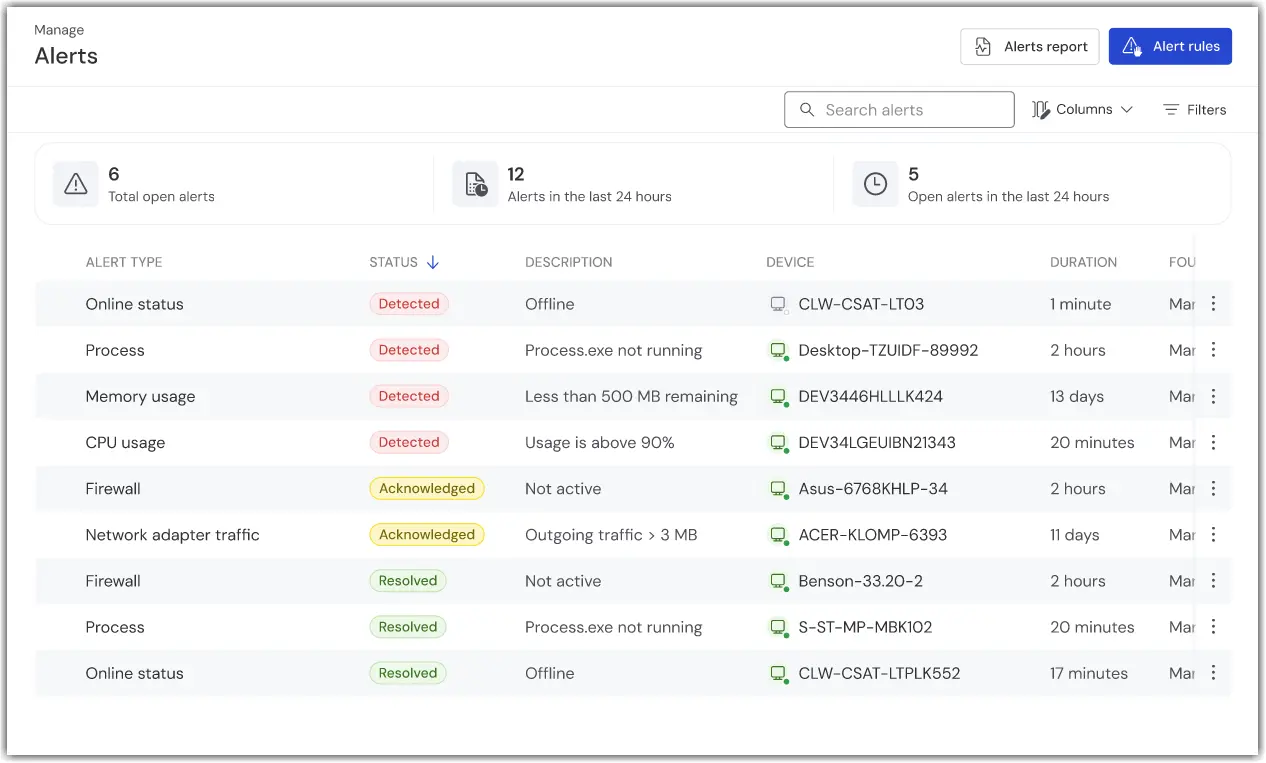
Task: Click the Resolved badge in the S-ST-MP-MBK102 row
Action: tap(408, 627)
